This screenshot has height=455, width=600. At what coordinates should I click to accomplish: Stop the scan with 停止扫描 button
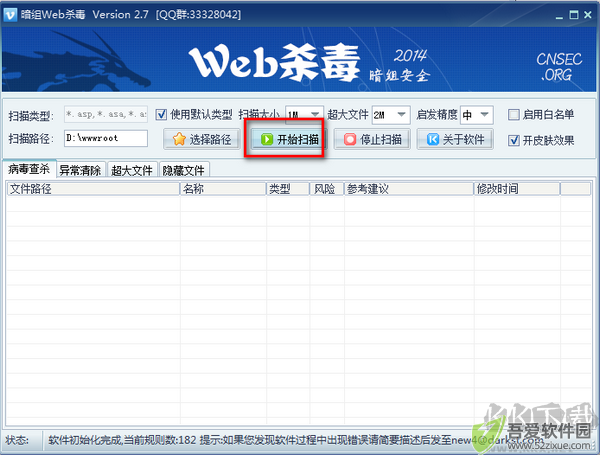pos(372,139)
